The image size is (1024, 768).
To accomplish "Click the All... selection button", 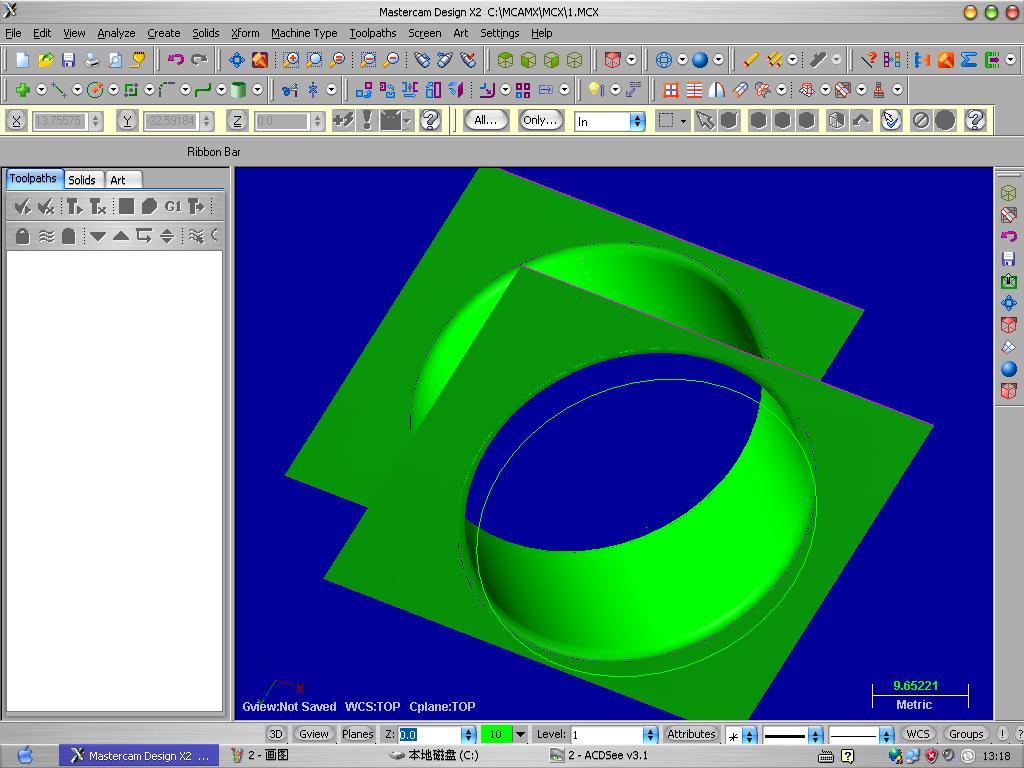I will [486, 120].
